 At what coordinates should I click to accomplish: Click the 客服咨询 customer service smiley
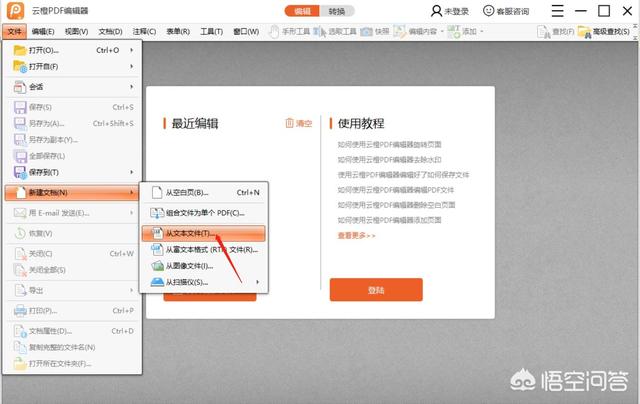(506, 11)
